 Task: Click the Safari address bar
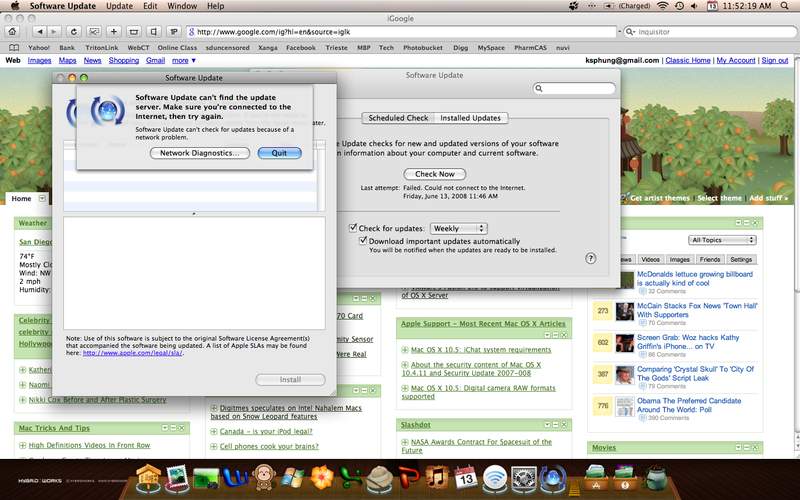pos(401,32)
